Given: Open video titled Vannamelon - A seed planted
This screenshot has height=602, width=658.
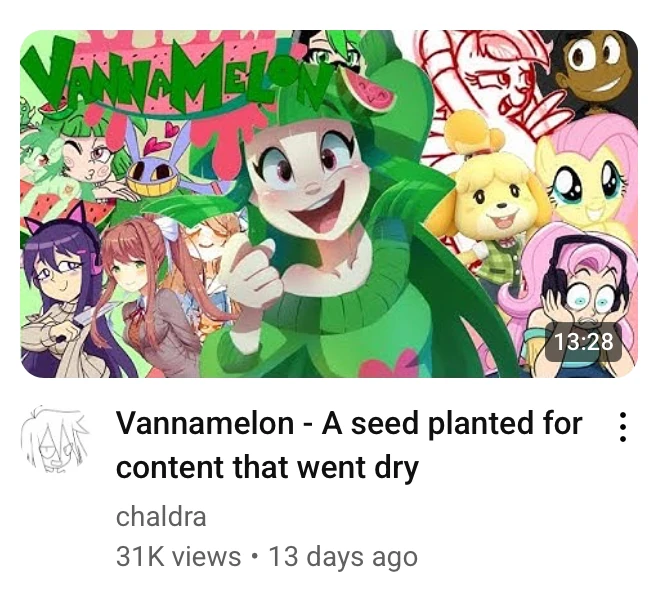Looking at the screenshot, I should [348, 445].
